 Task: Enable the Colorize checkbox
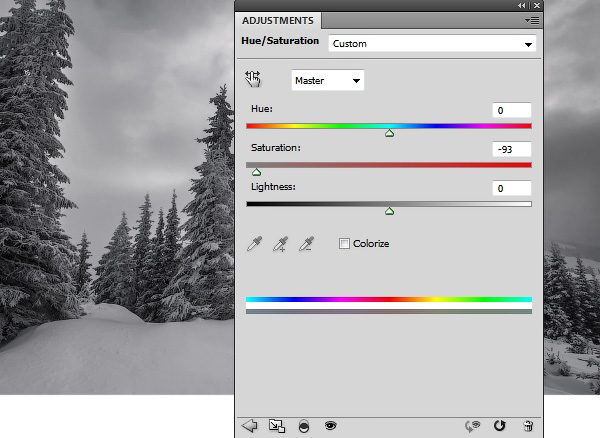coord(344,243)
